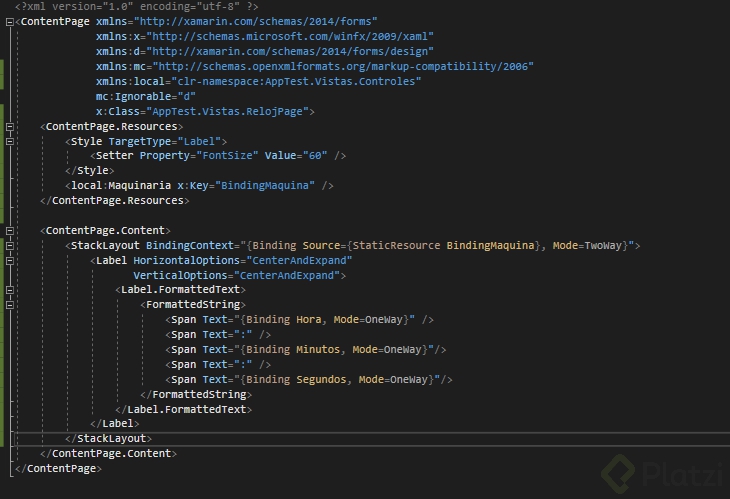Image resolution: width=730 pixels, height=499 pixels.
Task: Click the VerticalOptions CenterAndExpand value
Action: [x=287, y=276]
